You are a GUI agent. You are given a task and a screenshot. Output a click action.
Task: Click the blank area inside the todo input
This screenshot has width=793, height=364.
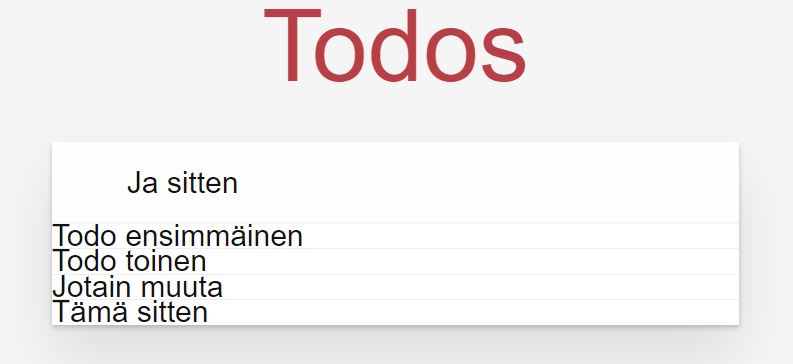pyautogui.click(x=486, y=183)
